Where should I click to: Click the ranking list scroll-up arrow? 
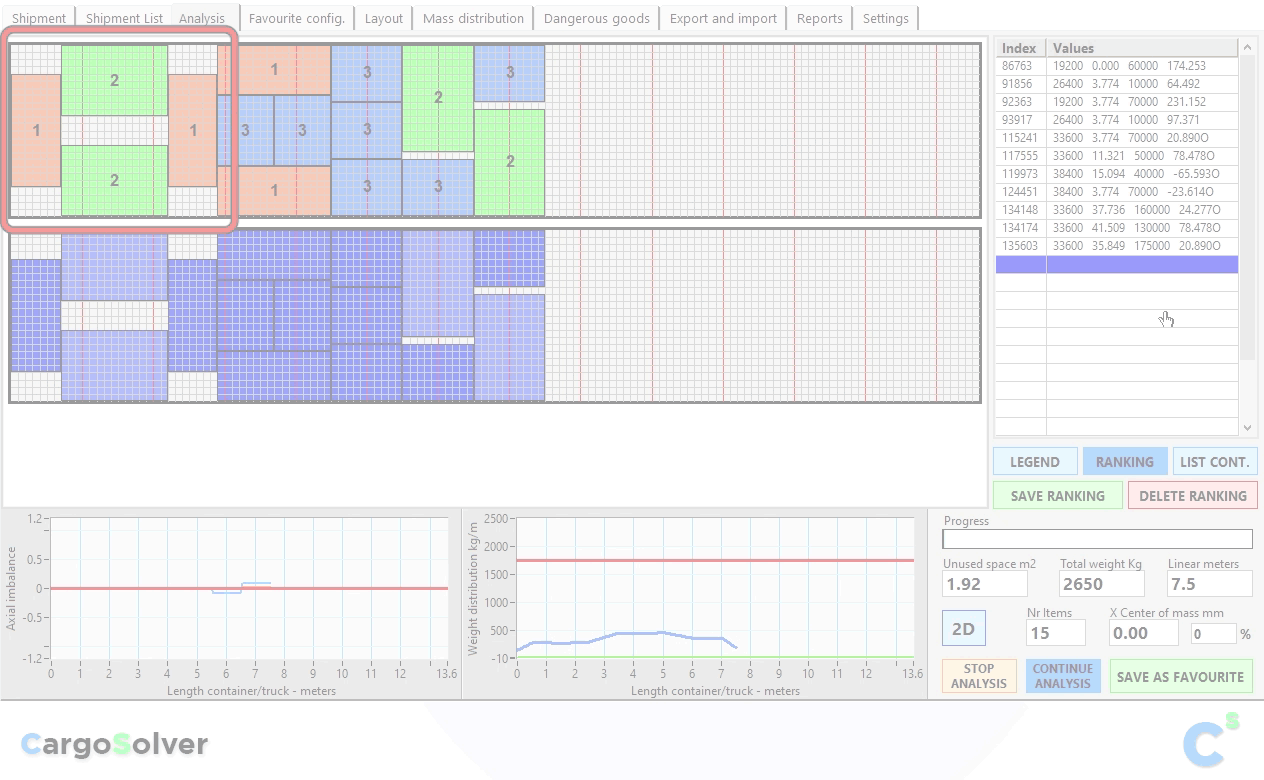[x=1247, y=48]
